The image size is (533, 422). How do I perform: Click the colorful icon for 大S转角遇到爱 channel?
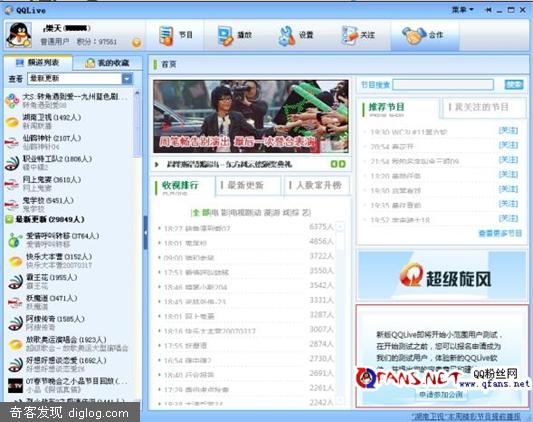click(x=12, y=101)
